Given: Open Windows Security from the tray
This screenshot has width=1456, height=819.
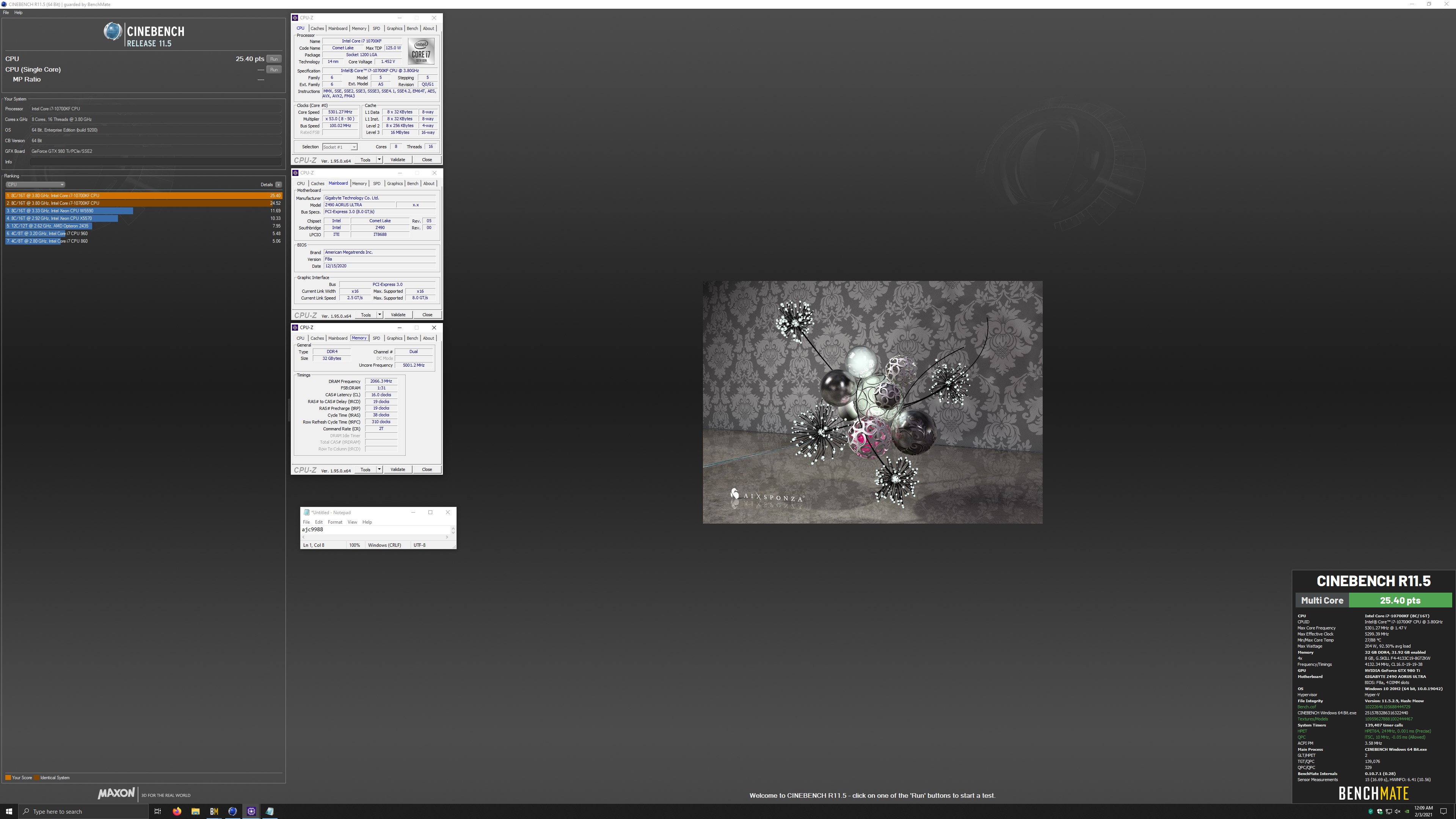Looking at the screenshot, I should [1380, 812].
